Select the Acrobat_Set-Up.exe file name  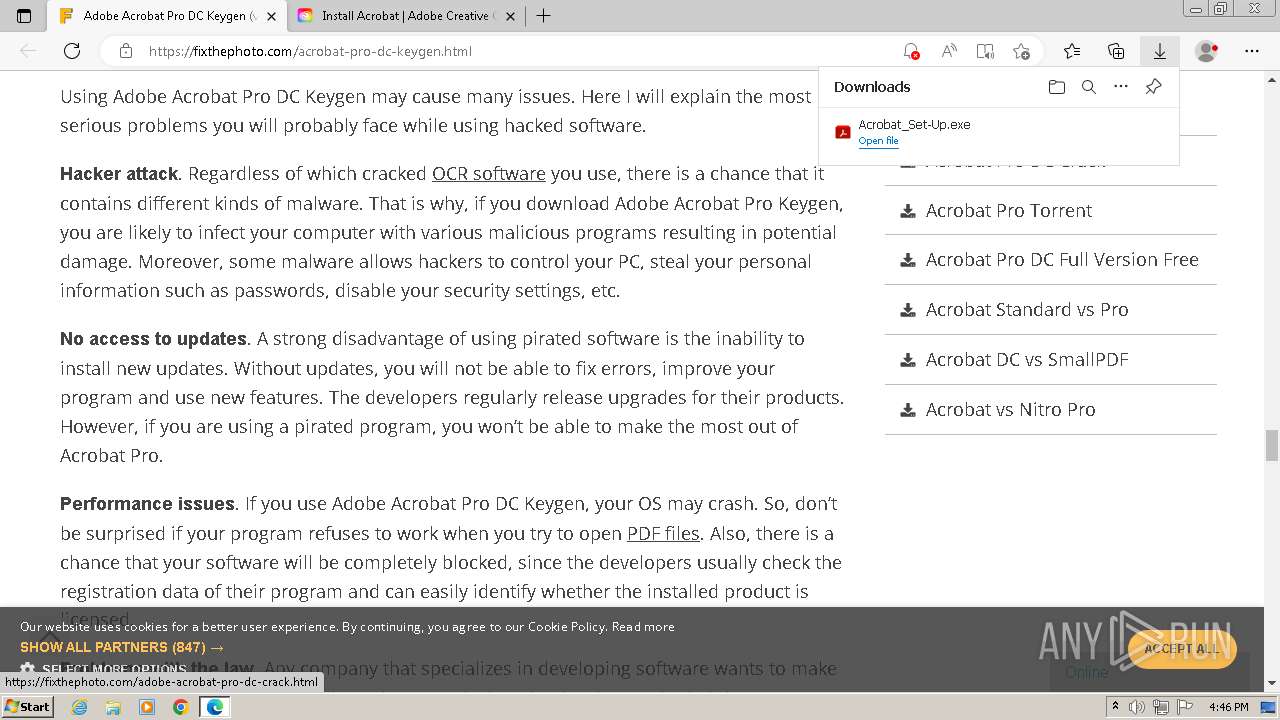point(914,125)
